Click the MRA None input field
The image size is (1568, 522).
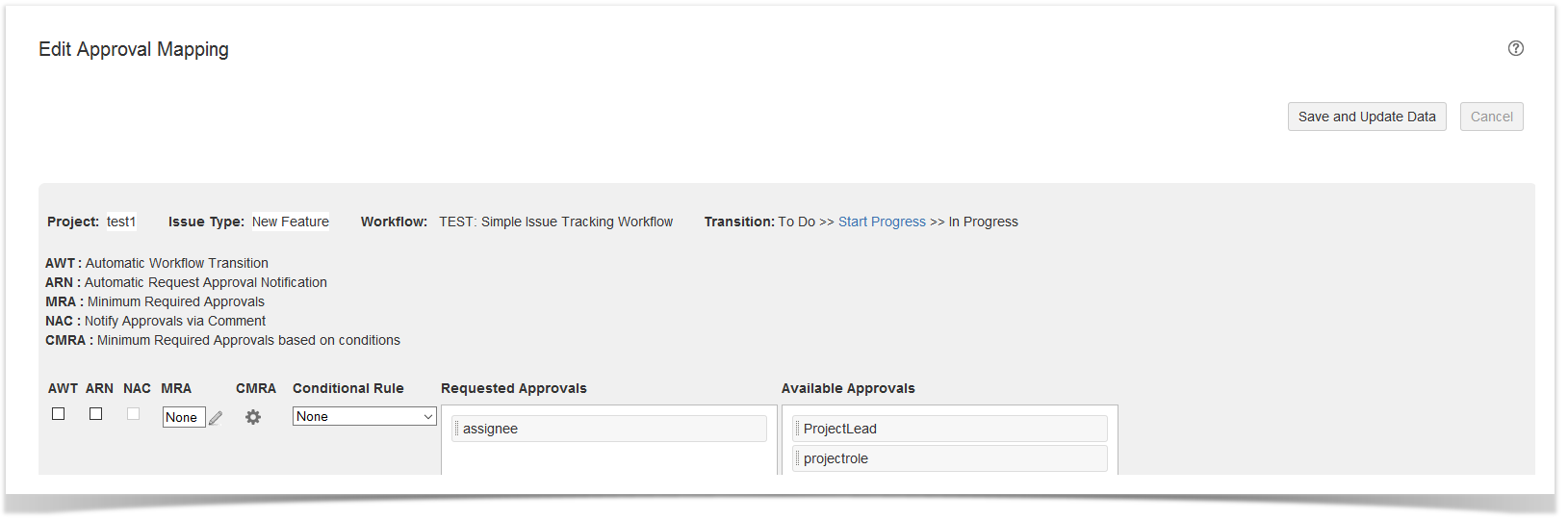[183, 417]
